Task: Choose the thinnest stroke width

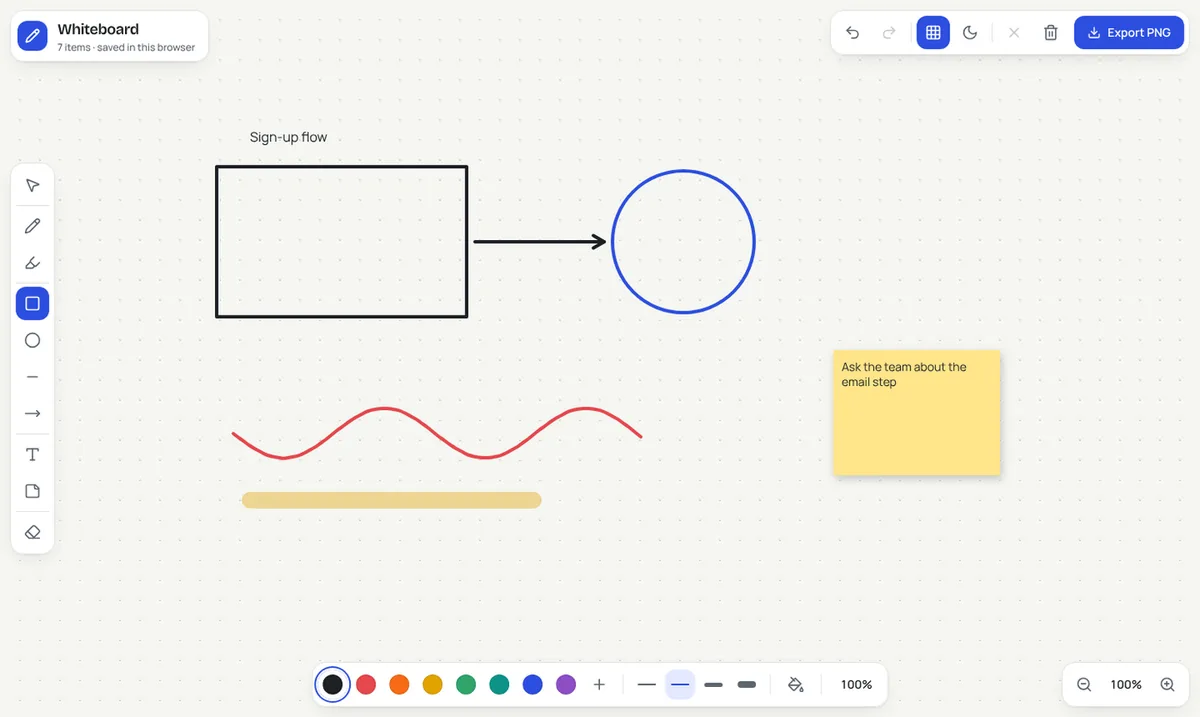Action: point(647,685)
